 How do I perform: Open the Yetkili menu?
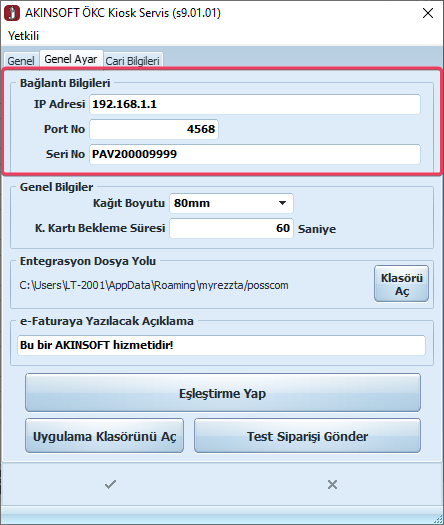point(23,36)
